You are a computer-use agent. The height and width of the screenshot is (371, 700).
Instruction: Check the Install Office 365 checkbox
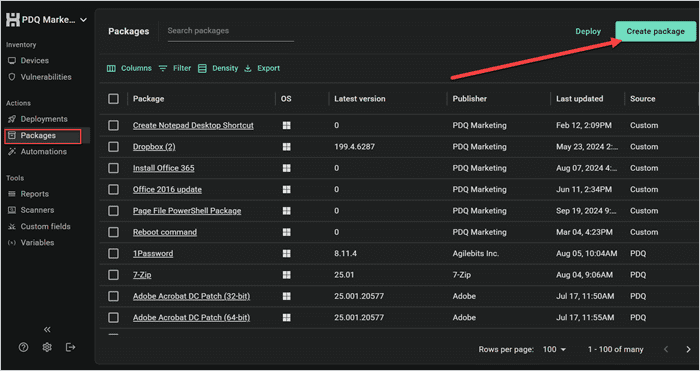point(113,168)
